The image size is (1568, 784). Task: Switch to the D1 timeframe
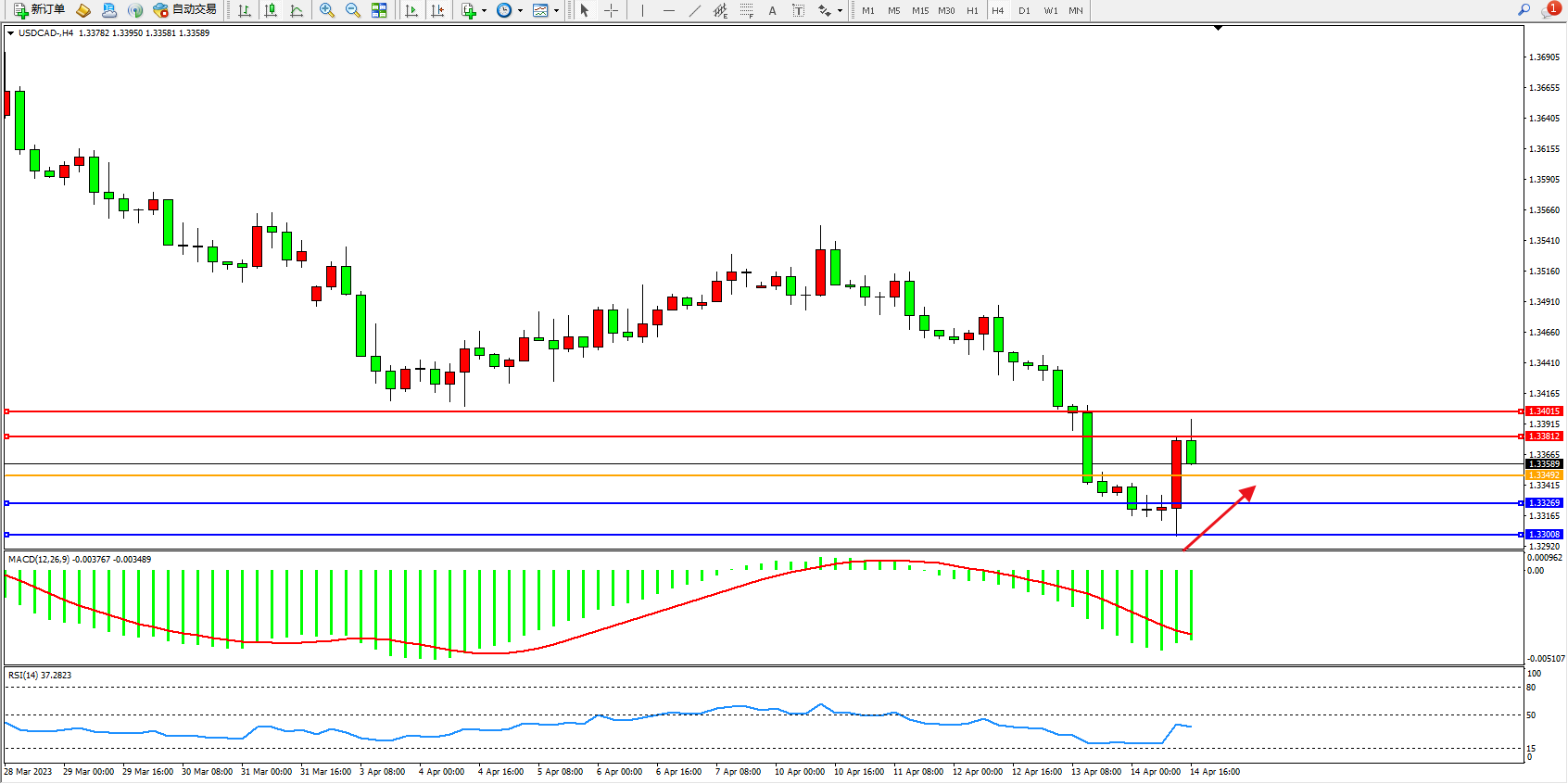pyautogui.click(x=1024, y=10)
